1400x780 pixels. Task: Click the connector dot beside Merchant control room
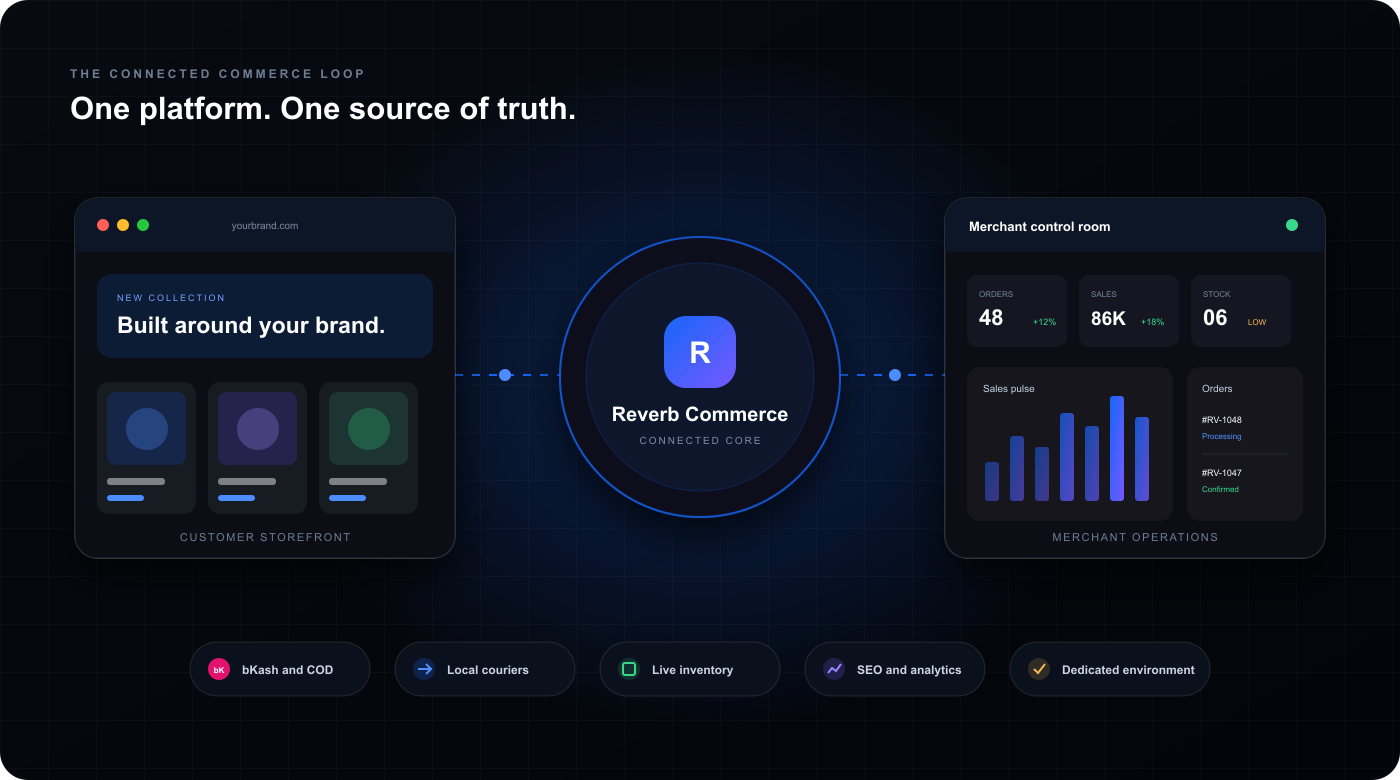895,375
